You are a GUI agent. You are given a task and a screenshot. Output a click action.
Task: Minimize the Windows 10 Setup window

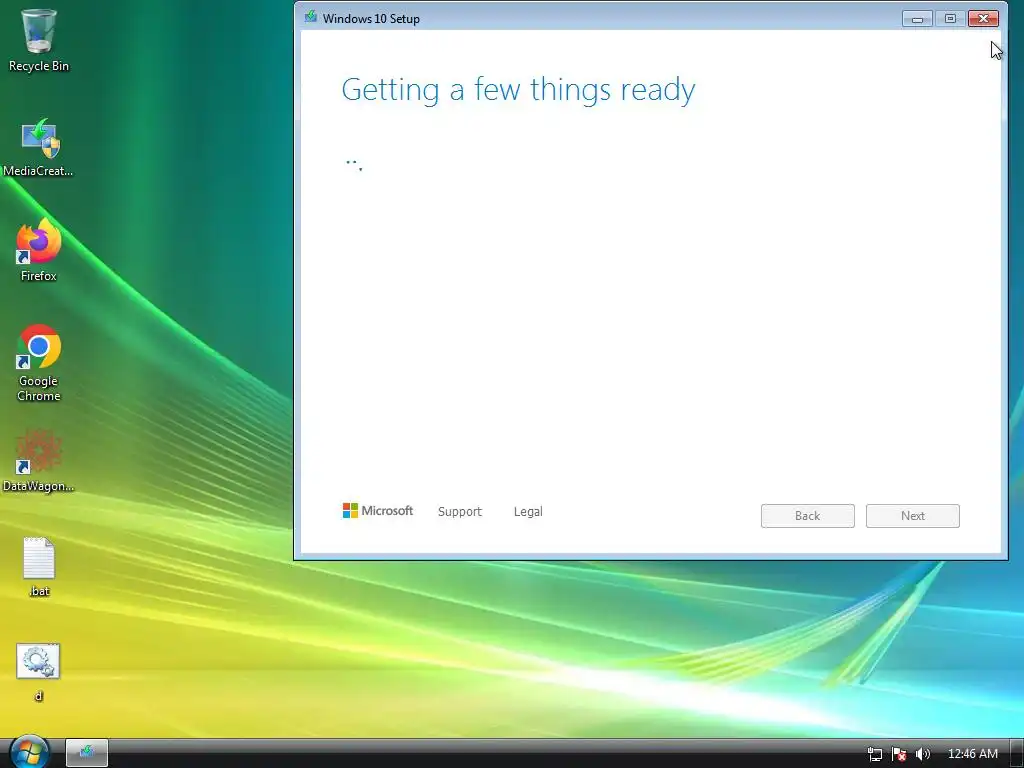pos(918,19)
